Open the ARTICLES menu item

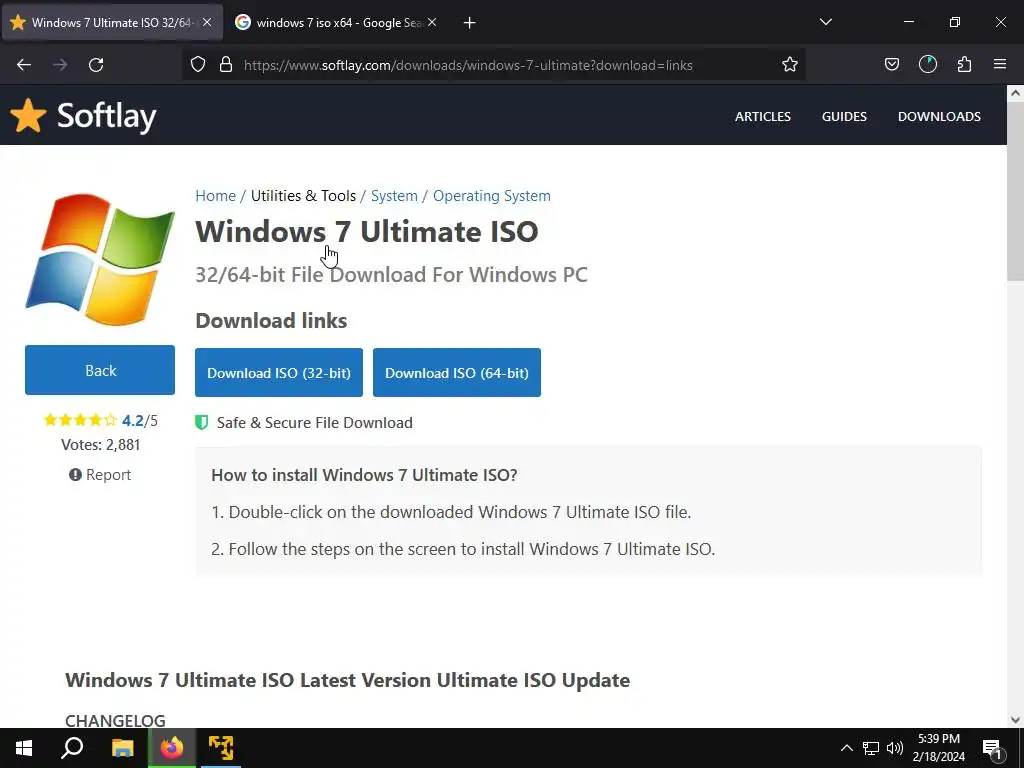click(762, 116)
